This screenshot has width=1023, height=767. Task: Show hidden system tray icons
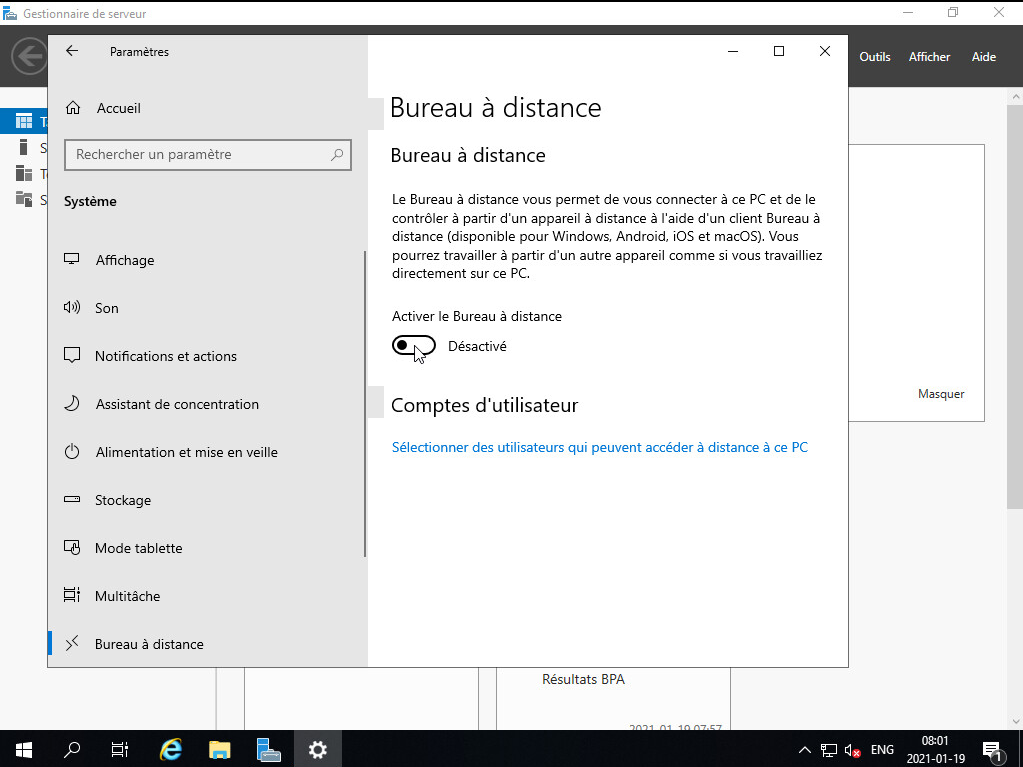point(805,750)
